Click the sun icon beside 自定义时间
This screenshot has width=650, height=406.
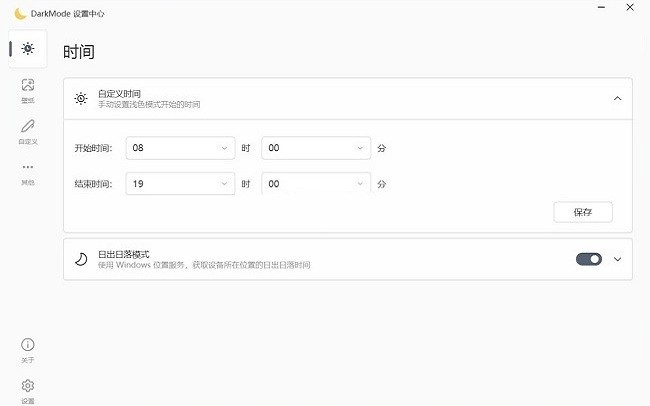(81, 98)
